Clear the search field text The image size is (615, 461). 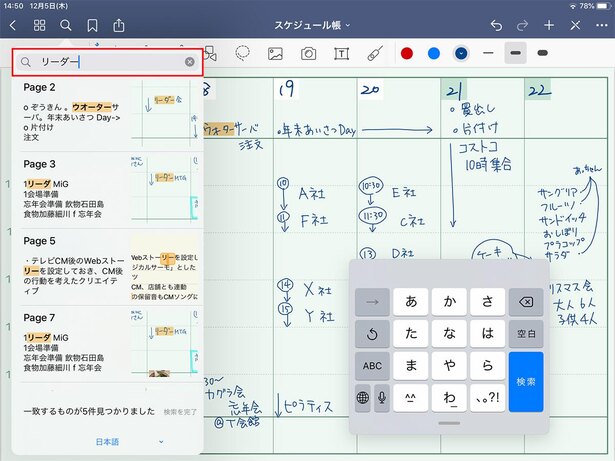coord(189,62)
